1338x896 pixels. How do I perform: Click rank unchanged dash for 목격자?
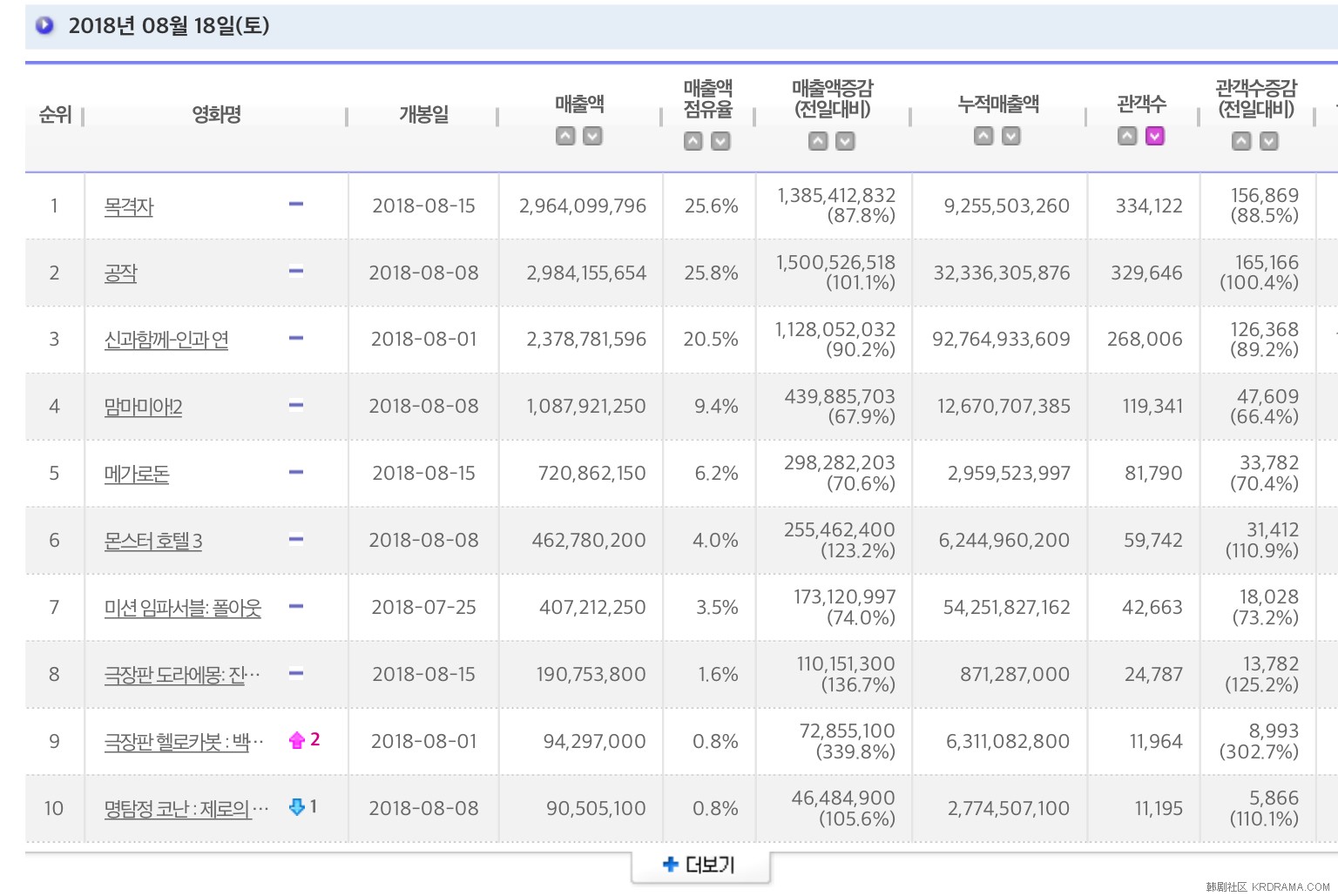point(296,205)
